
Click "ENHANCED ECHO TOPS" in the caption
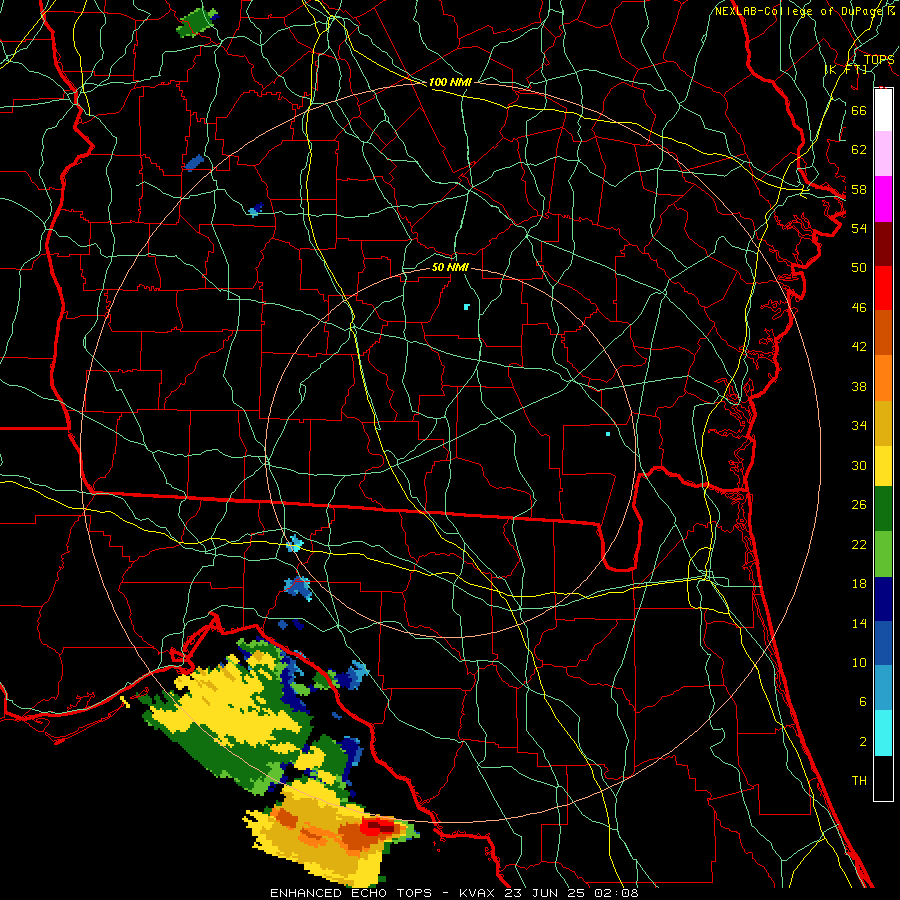[351, 893]
